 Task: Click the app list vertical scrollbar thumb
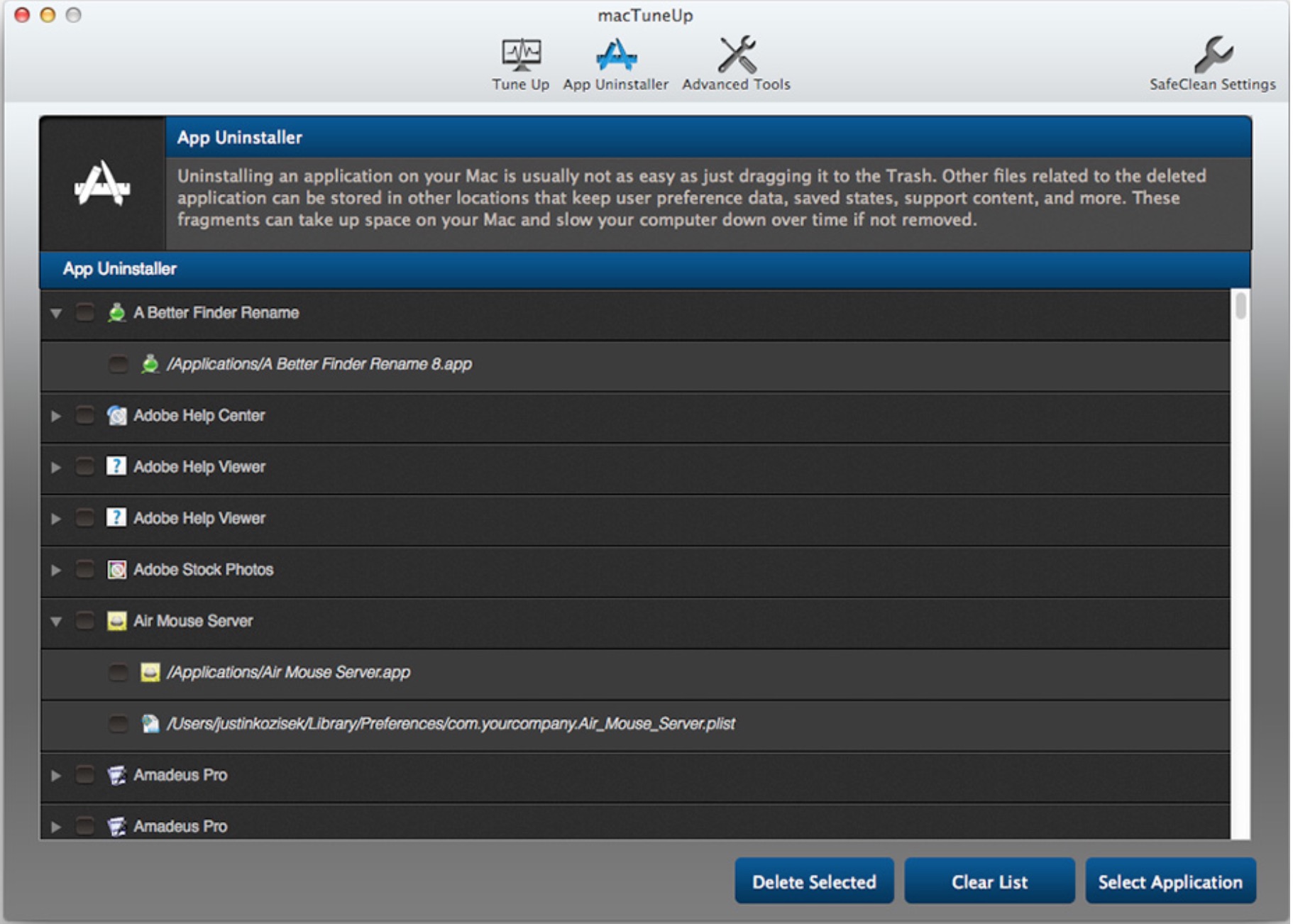pos(1240,306)
